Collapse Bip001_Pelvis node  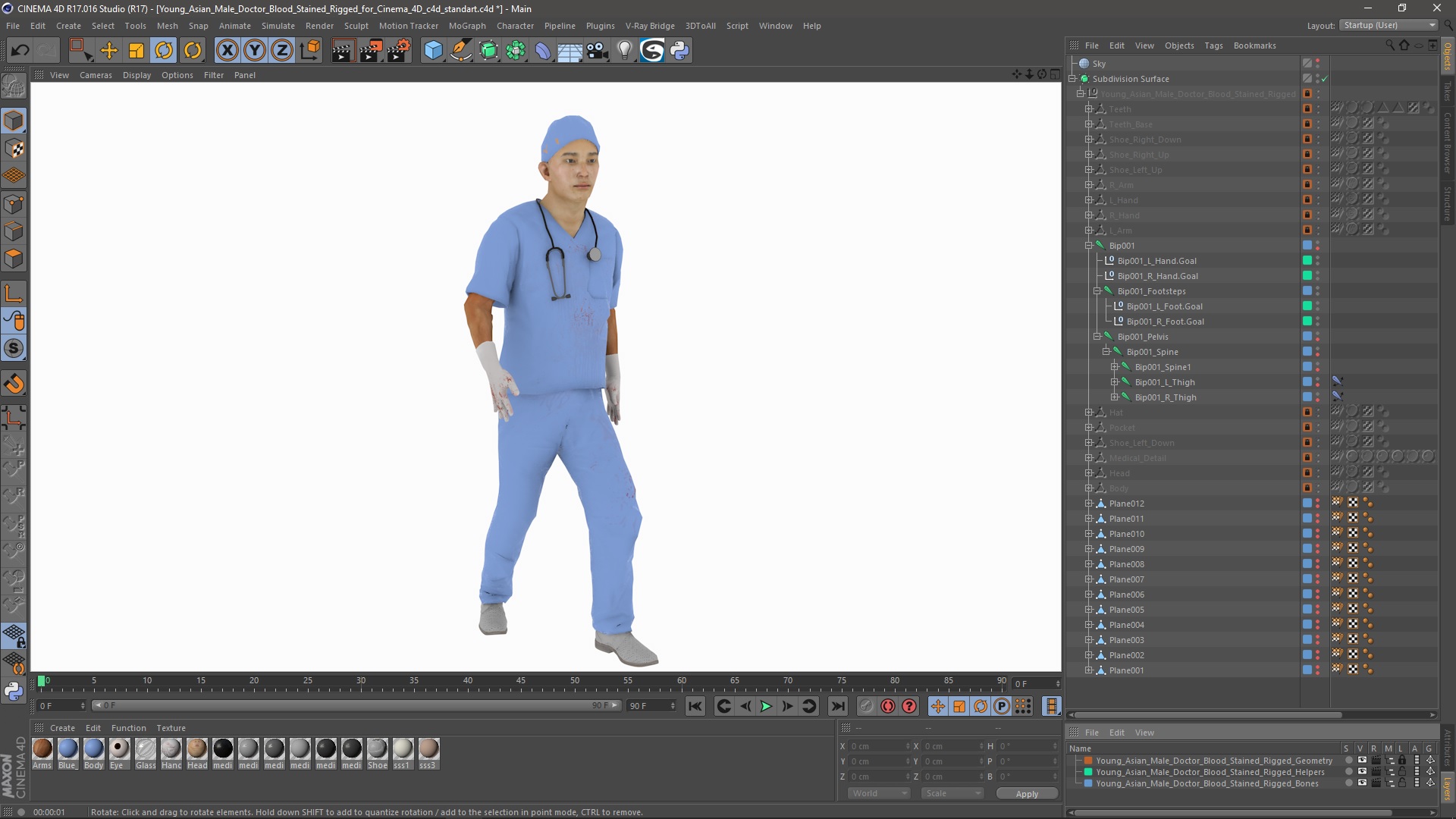pyautogui.click(x=1097, y=337)
